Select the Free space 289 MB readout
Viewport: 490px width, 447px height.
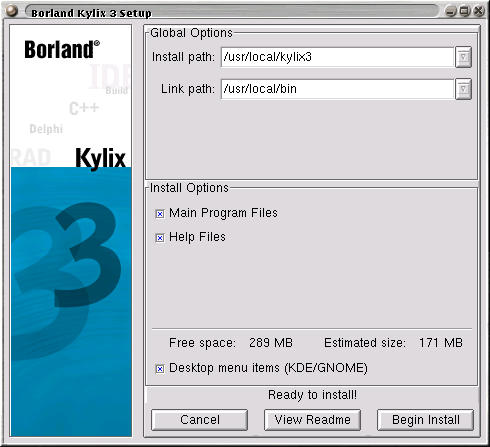pos(231,343)
